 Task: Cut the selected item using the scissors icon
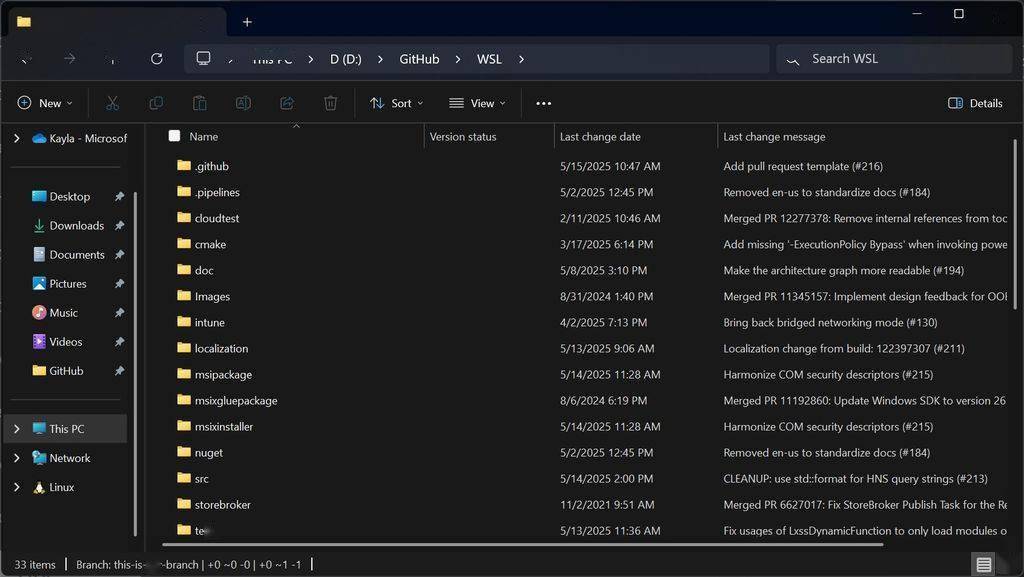[112, 103]
